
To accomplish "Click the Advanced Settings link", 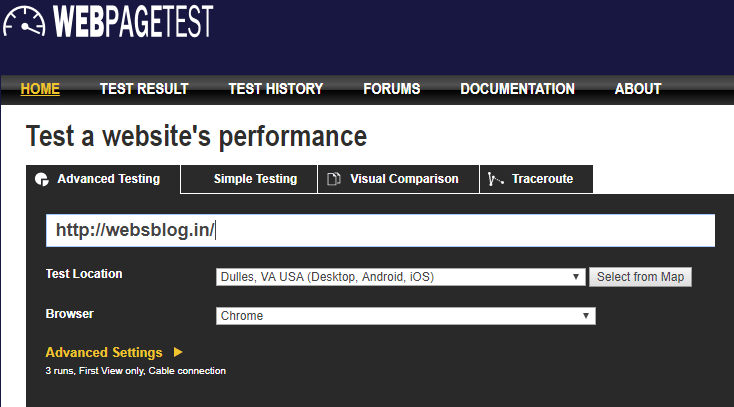I will click(104, 352).
